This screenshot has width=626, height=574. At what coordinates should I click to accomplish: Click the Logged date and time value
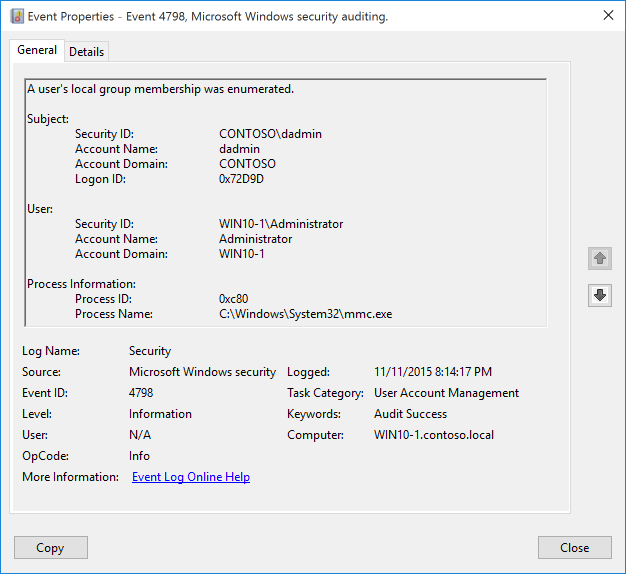(x=433, y=372)
